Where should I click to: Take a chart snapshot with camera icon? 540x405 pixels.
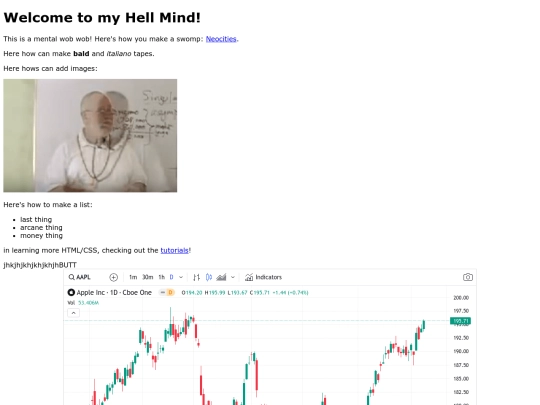pos(468,277)
